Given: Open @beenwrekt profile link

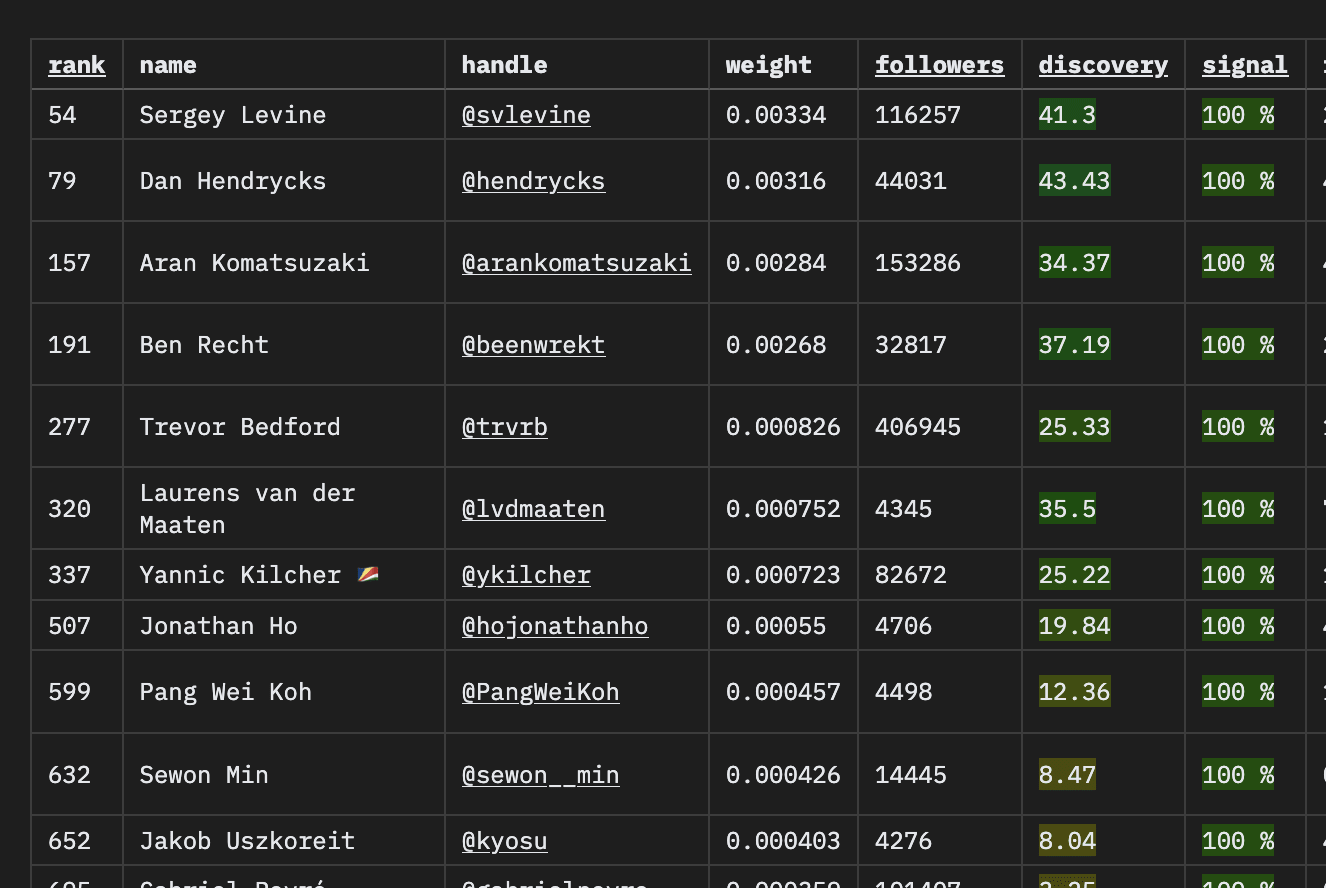Looking at the screenshot, I should [533, 345].
